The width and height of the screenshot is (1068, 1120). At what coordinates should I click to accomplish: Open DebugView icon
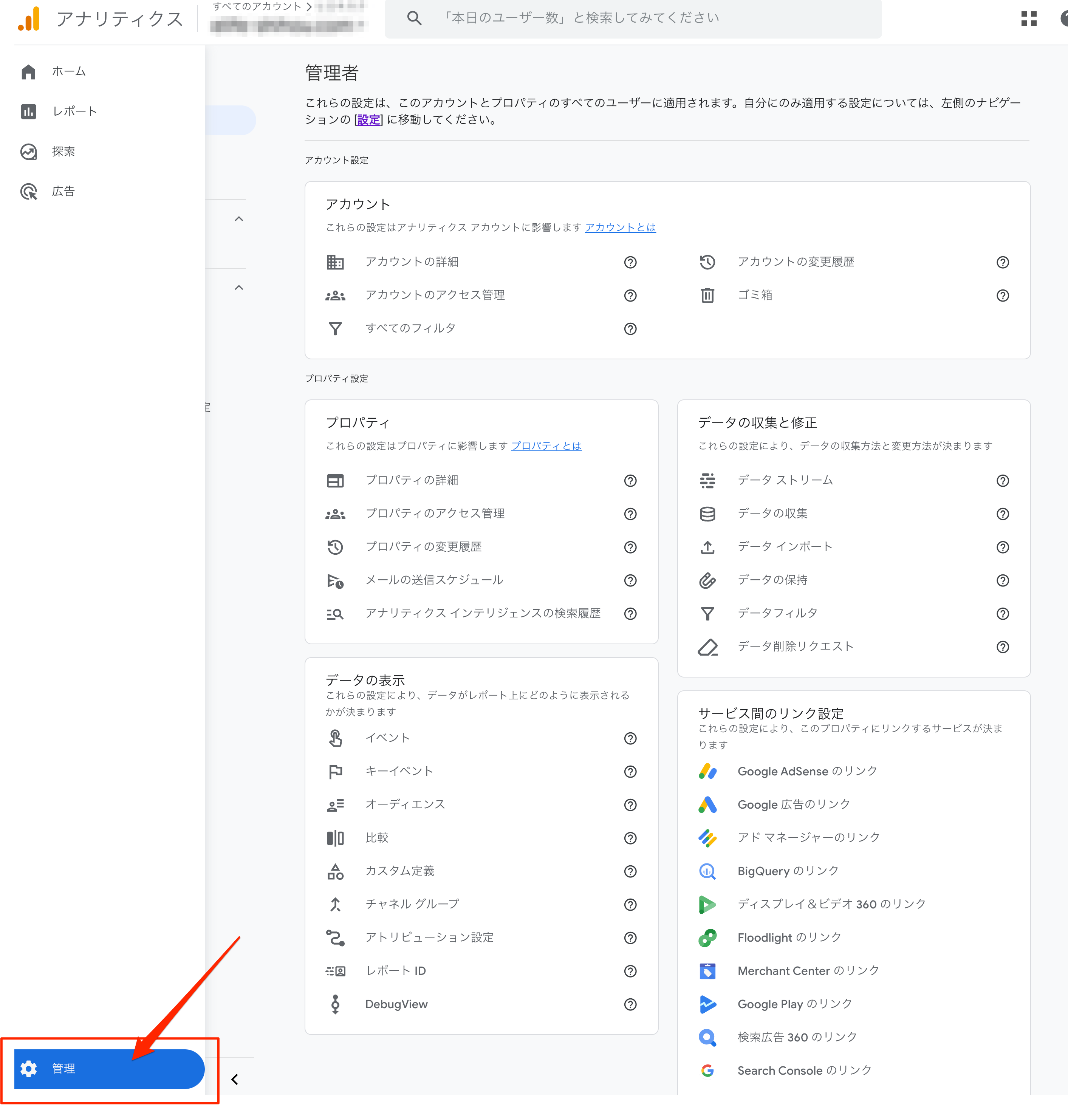(335, 1004)
